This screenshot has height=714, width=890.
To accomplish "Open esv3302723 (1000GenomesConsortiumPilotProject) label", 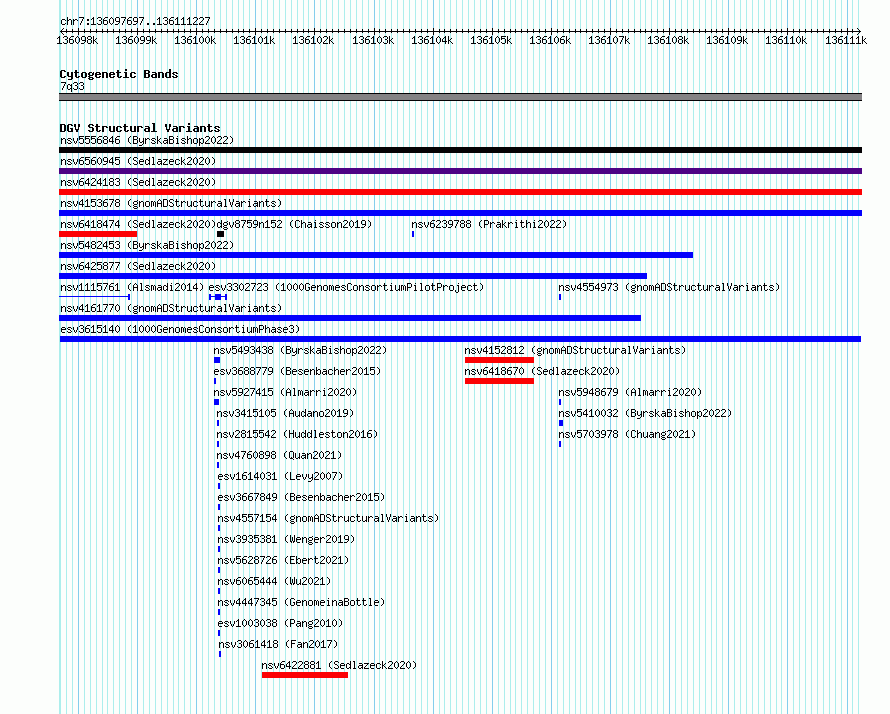I will coord(346,287).
